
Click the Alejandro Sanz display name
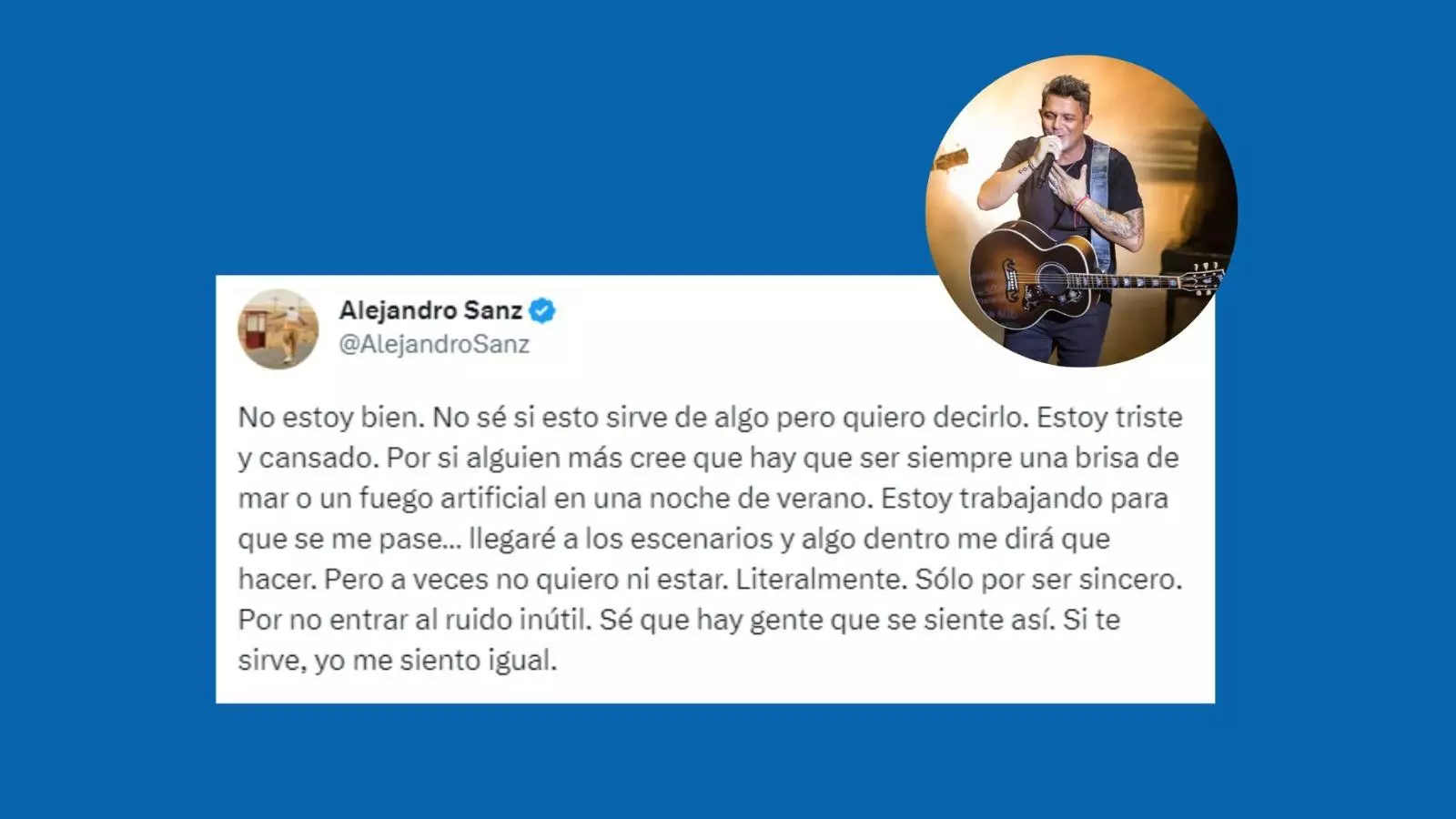click(430, 310)
